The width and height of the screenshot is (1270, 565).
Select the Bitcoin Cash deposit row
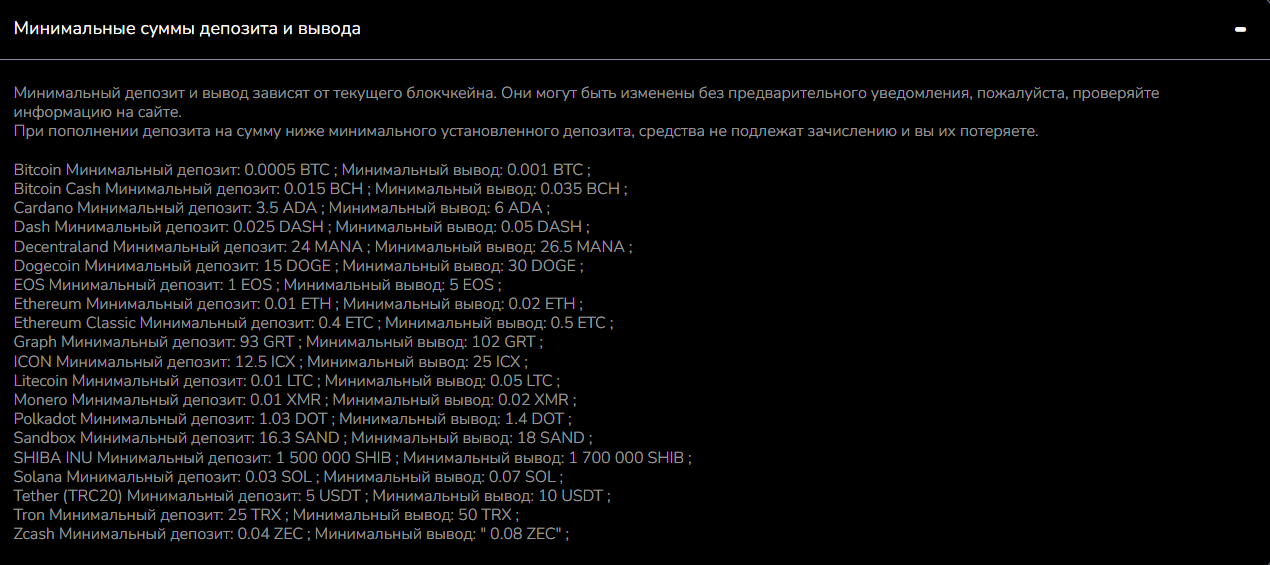coord(320,188)
